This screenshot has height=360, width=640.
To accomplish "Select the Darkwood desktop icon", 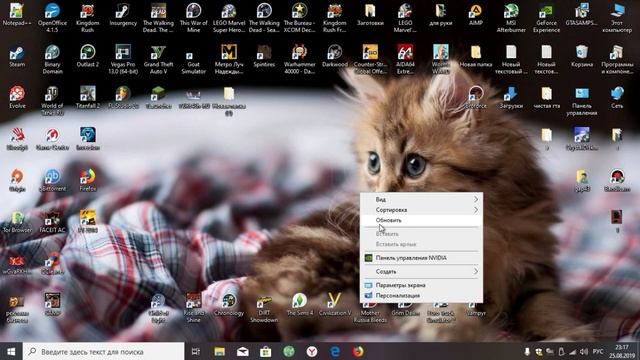I will [x=335, y=56].
